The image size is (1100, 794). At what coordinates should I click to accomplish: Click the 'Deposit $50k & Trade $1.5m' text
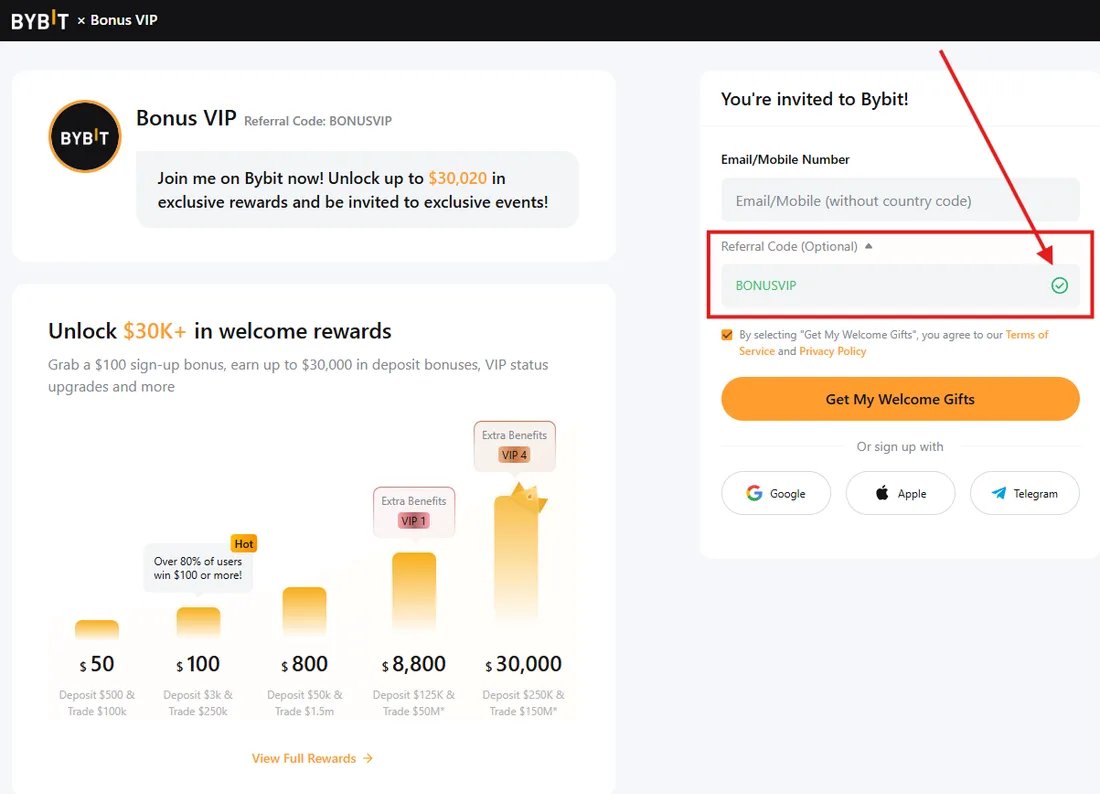pyautogui.click(x=304, y=703)
